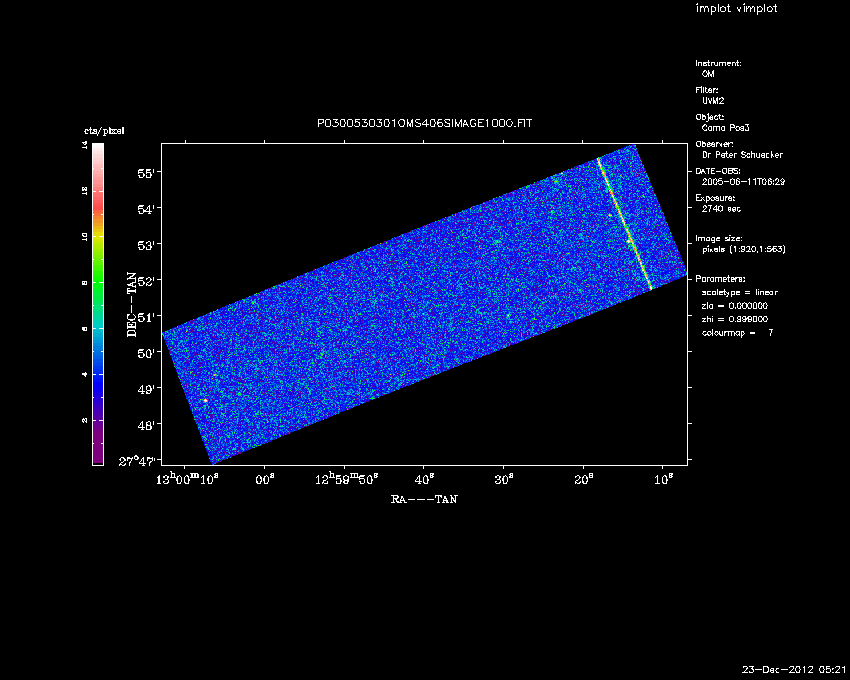
Task: Click the 10s right ascension tick label
Action: [x=664, y=480]
